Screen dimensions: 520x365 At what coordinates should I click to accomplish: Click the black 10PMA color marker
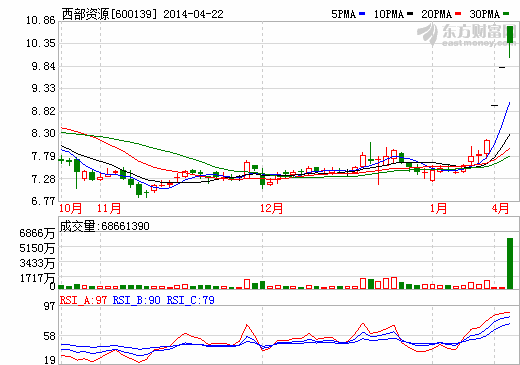410,14
